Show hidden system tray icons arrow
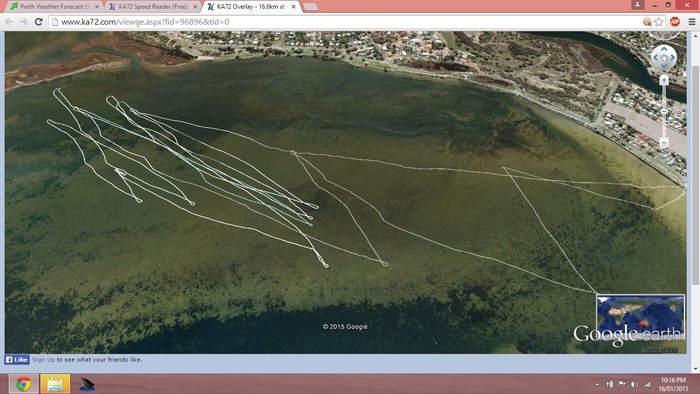This screenshot has height=394, width=700. 597,384
